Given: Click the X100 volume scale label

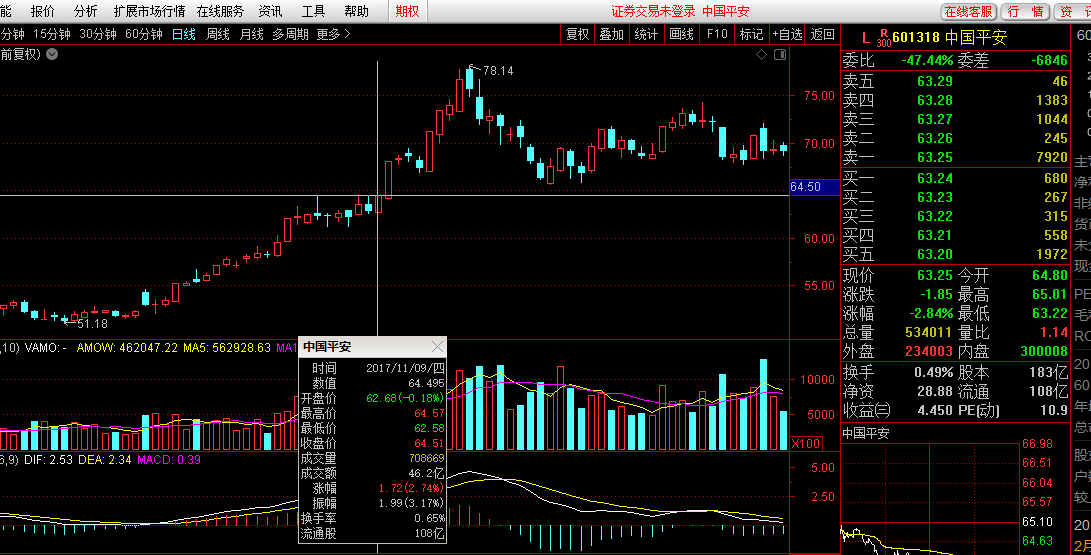Looking at the screenshot, I should point(806,443).
